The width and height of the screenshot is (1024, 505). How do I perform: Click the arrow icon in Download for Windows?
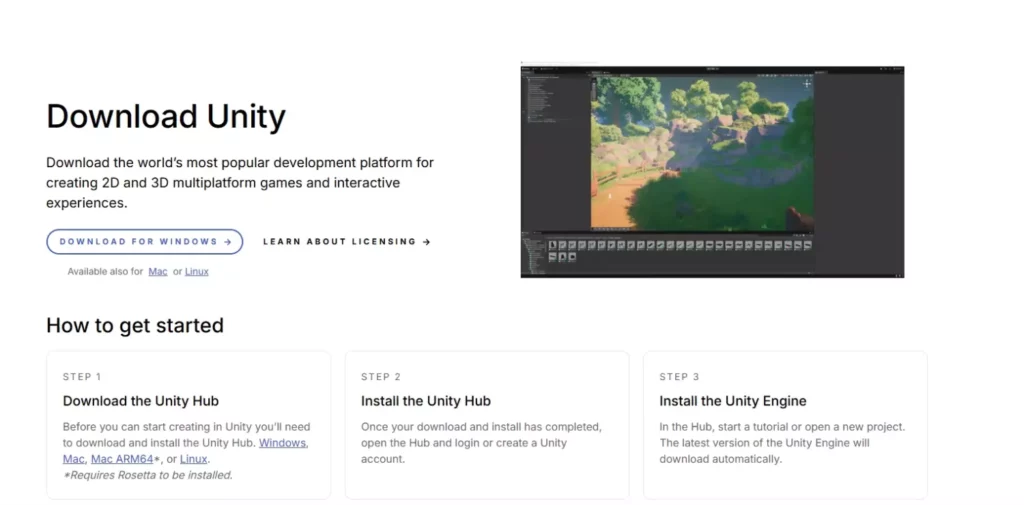(227, 242)
